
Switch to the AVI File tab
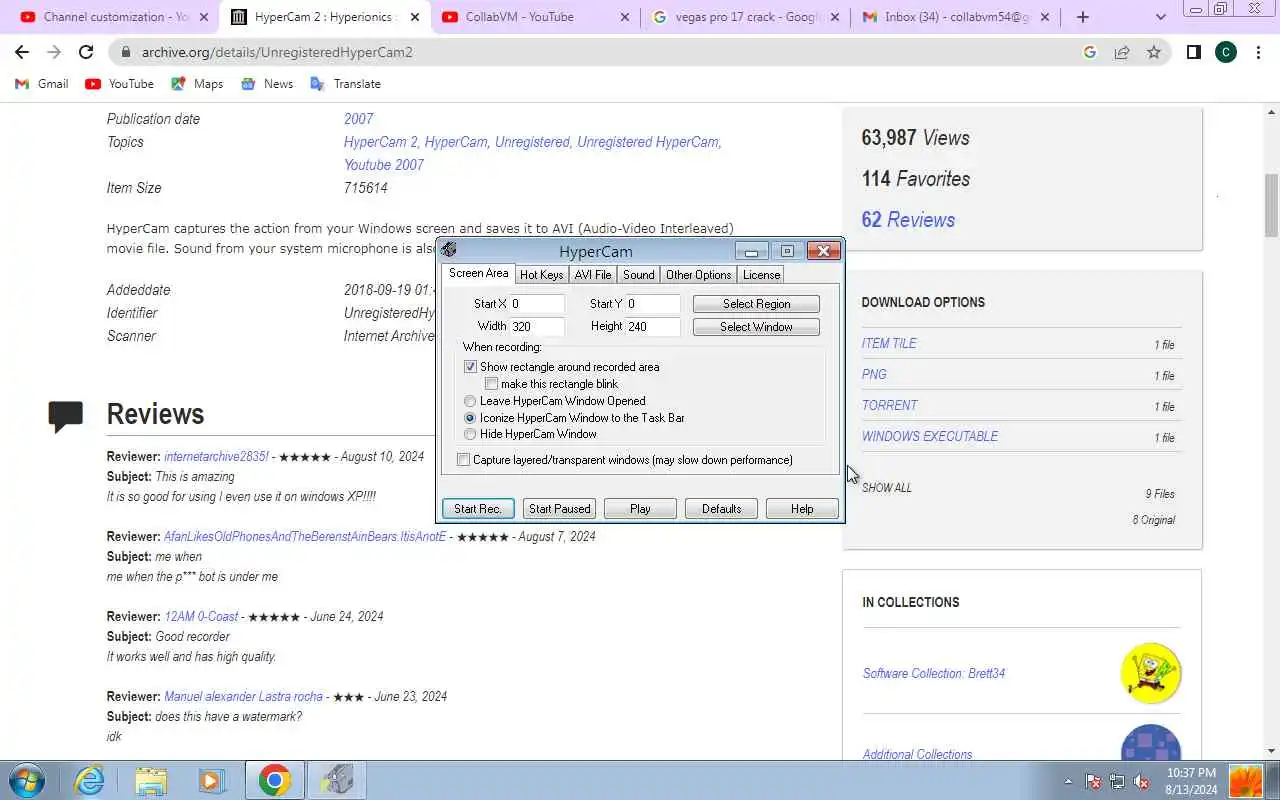(593, 275)
